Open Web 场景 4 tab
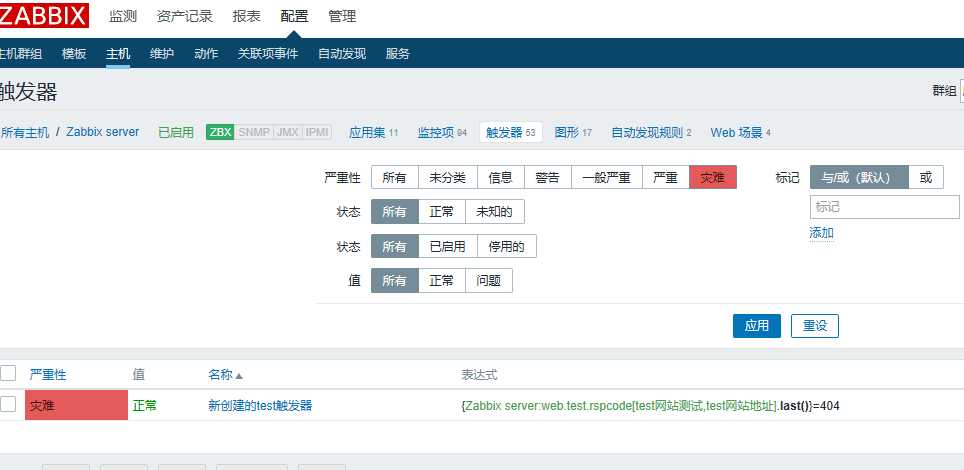Image resolution: width=964 pixels, height=470 pixels. point(741,132)
